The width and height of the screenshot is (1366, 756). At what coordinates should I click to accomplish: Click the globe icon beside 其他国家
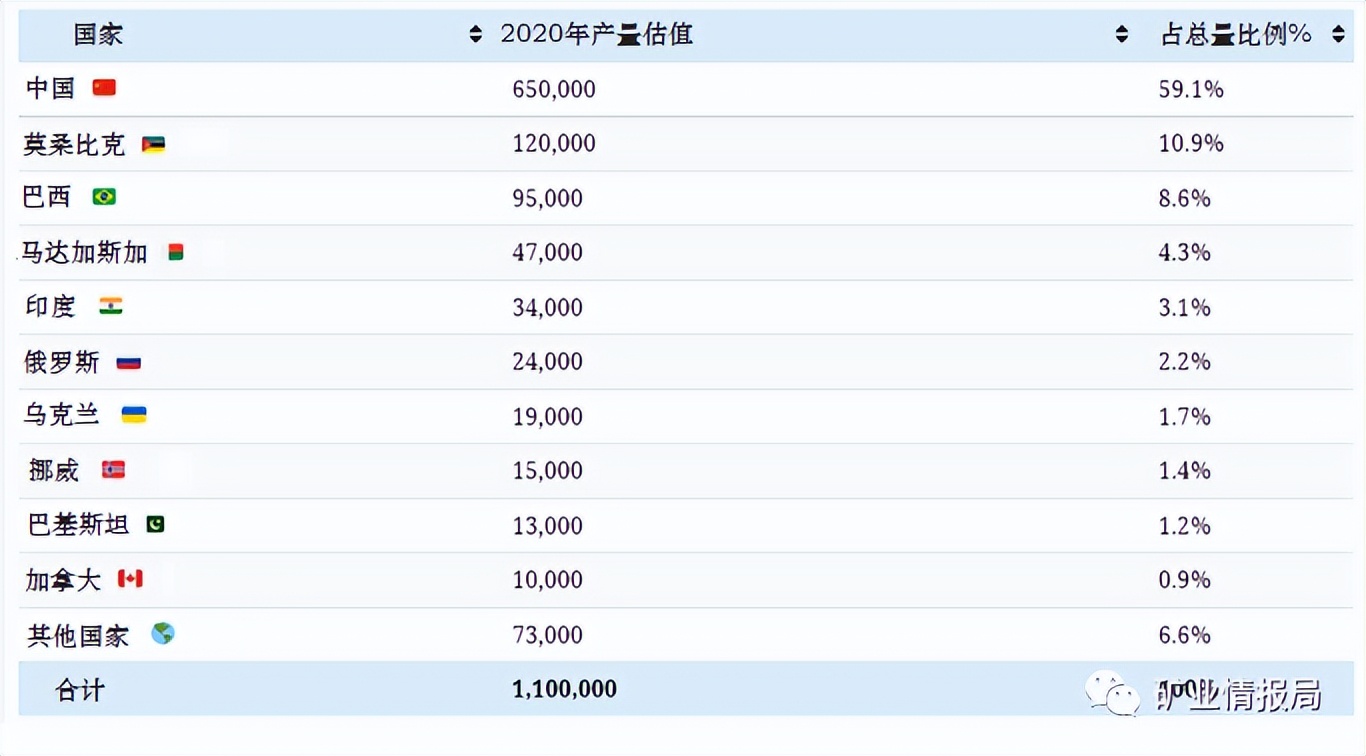(162, 634)
